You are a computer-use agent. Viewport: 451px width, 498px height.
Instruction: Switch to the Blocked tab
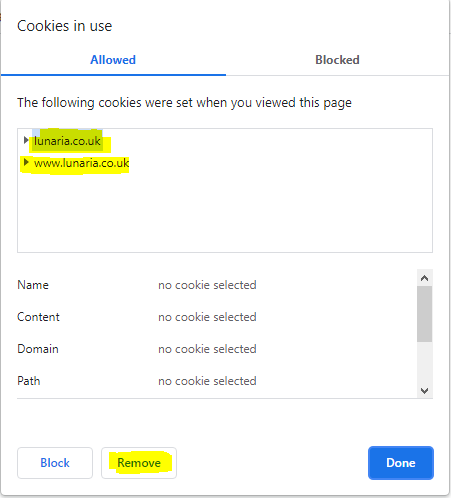[x=337, y=60]
